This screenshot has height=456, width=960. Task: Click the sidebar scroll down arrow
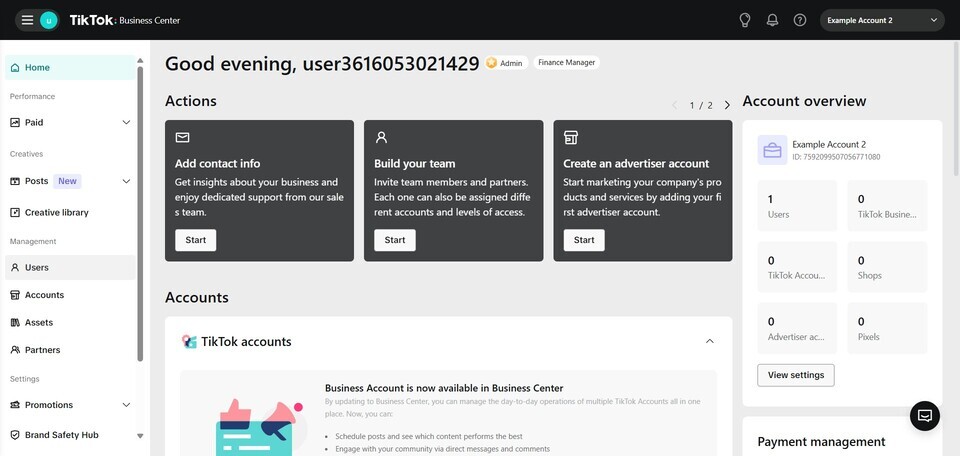(140, 436)
